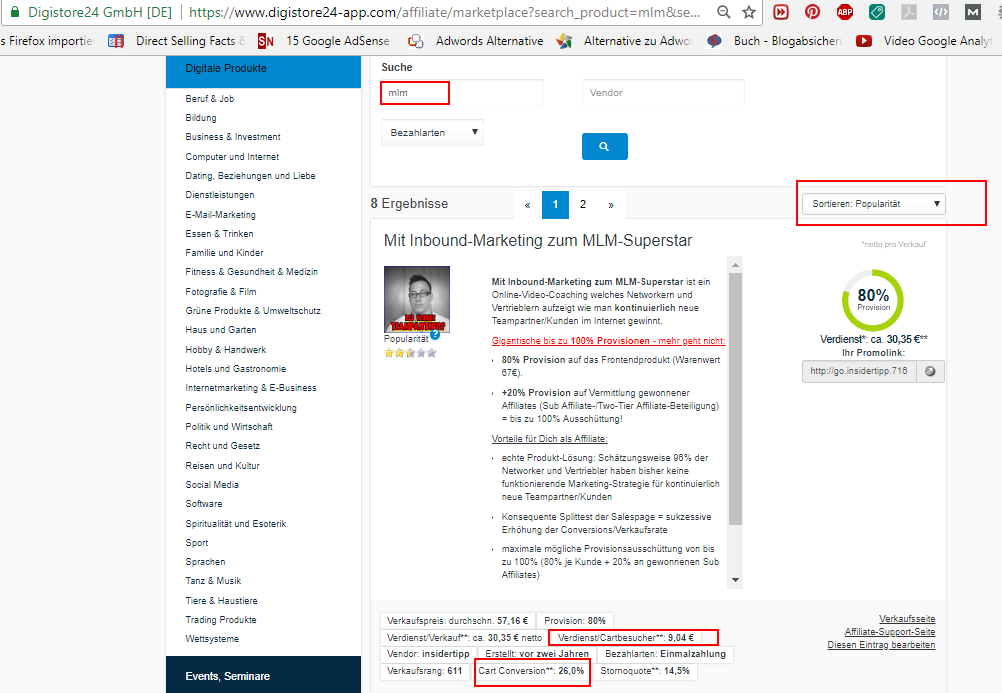Click the blue magnifier search button
Viewport: 1002px width, 693px height.
(605, 146)
